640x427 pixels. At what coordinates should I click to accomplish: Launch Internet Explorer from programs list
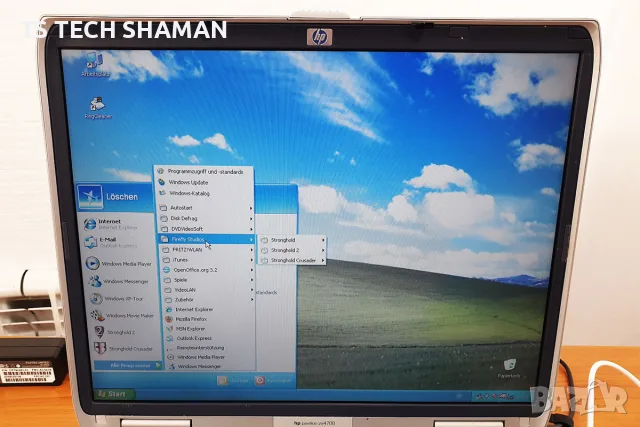tap(209, 309)
